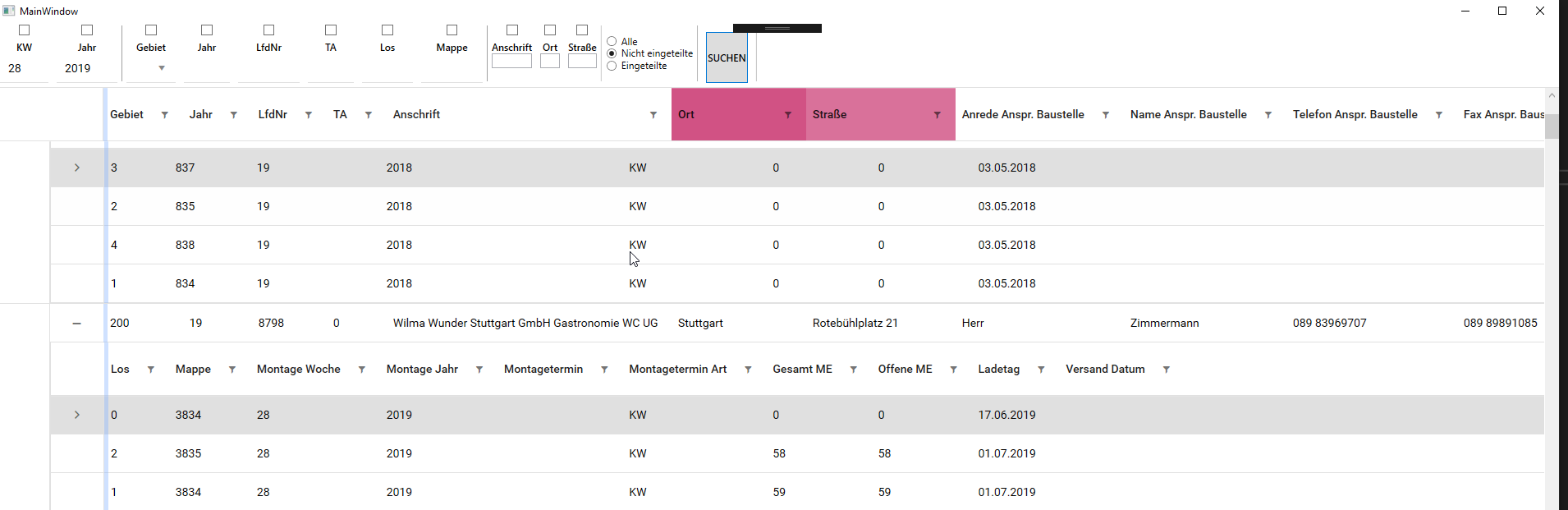Viewport: 1568px width, 510px height.
Task: Tick the KW checkbox in toolbar
Action: 25,30
